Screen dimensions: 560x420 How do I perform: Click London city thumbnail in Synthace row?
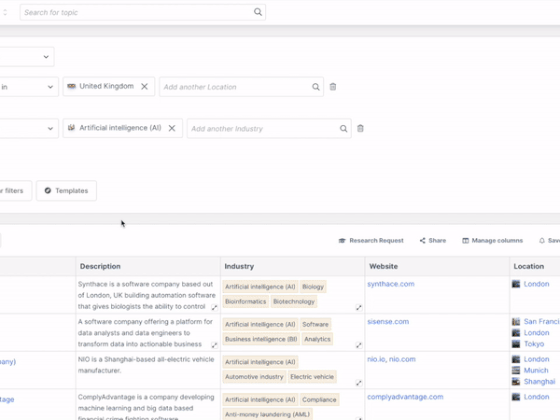516,284
